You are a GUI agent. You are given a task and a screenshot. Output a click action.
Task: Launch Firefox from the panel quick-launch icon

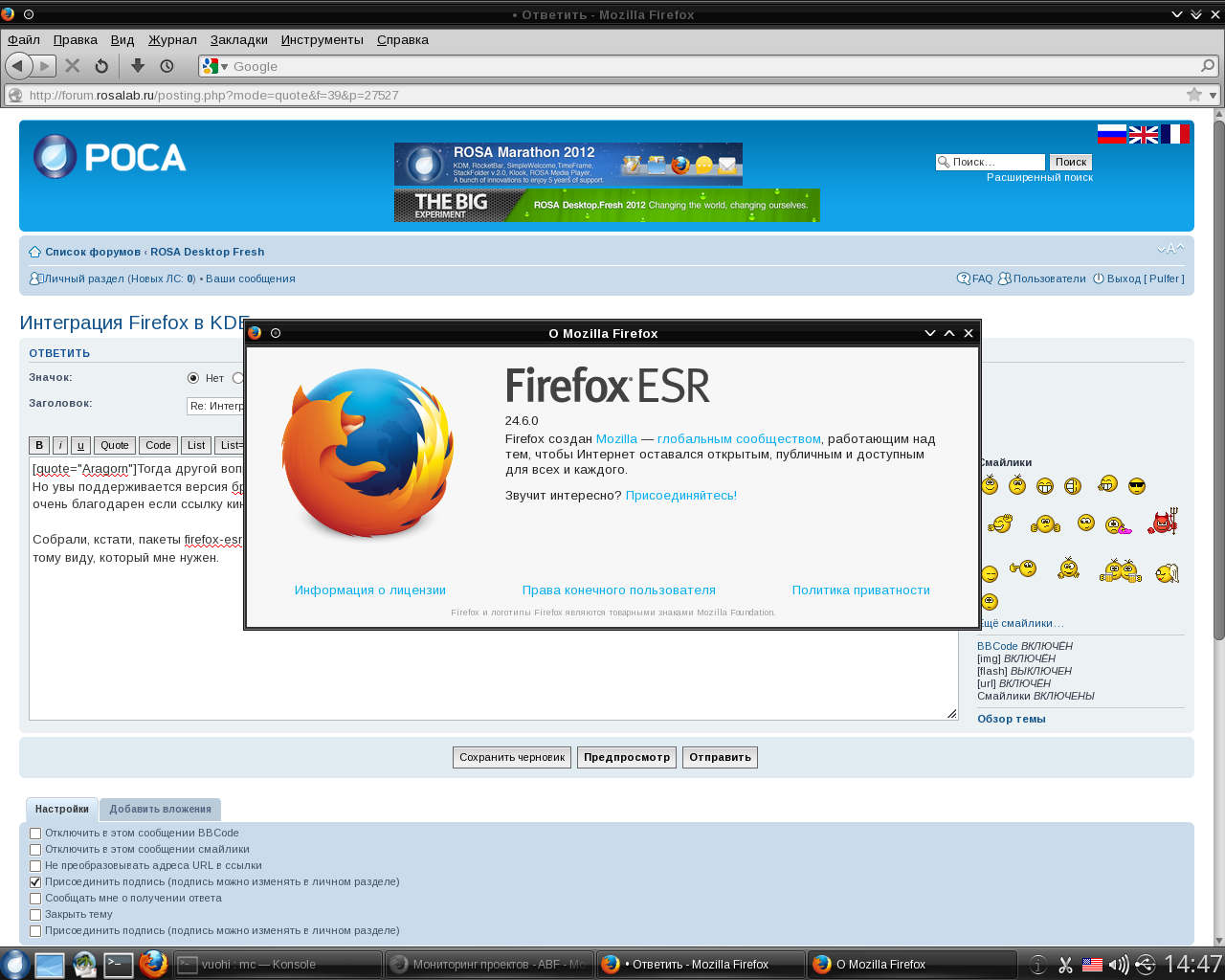pyautogui.click(x=153, y=964)
